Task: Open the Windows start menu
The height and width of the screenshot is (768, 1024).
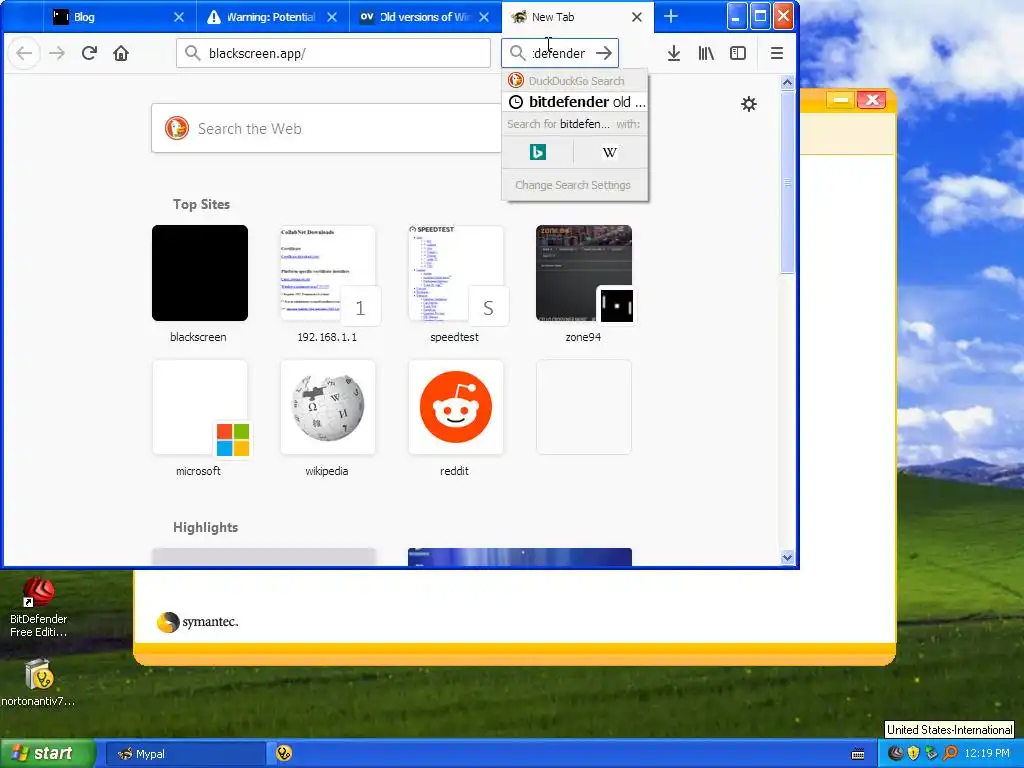Action: tap(47, 753)
